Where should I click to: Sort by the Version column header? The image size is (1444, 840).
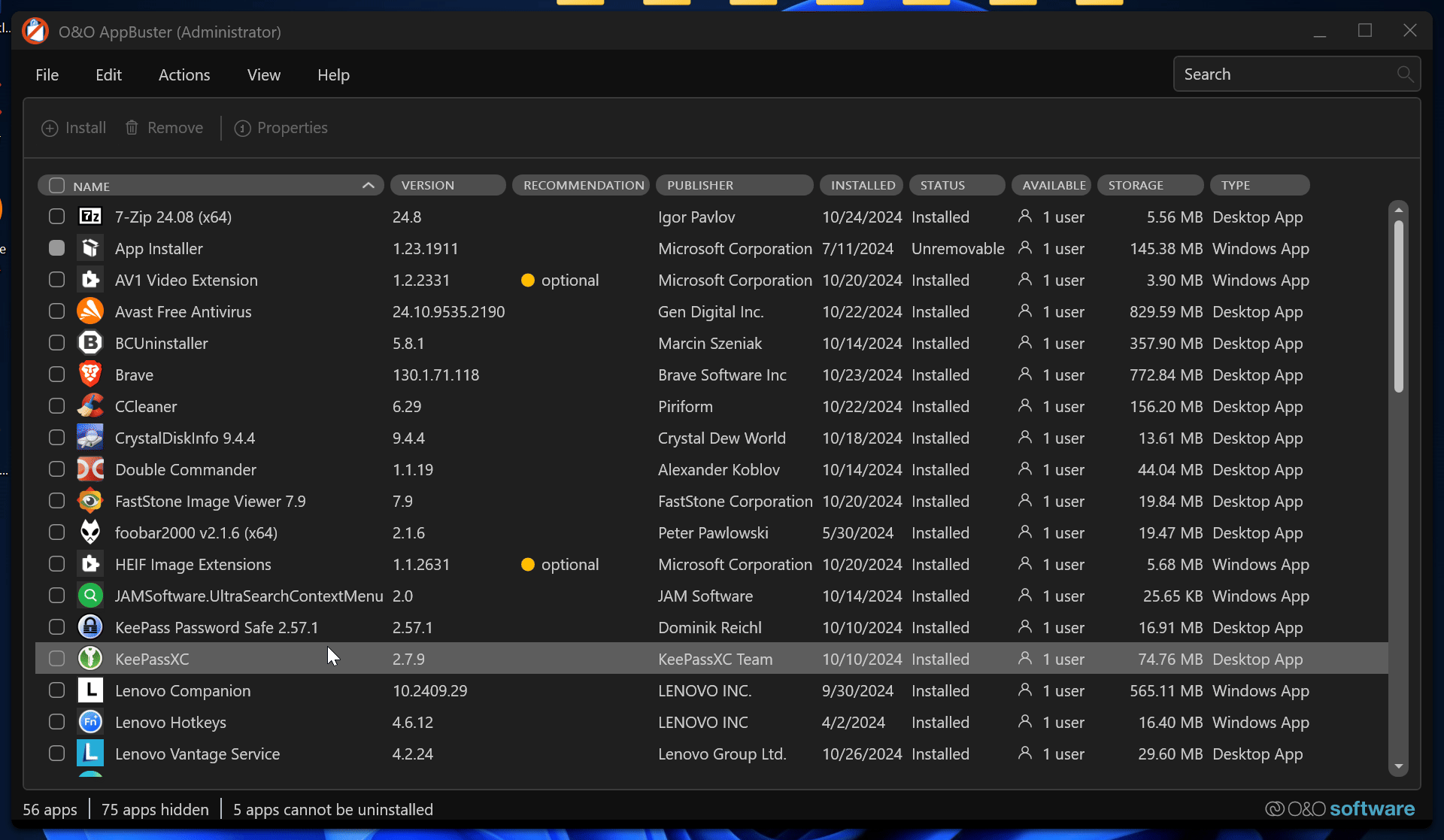[x=448, y=185]
